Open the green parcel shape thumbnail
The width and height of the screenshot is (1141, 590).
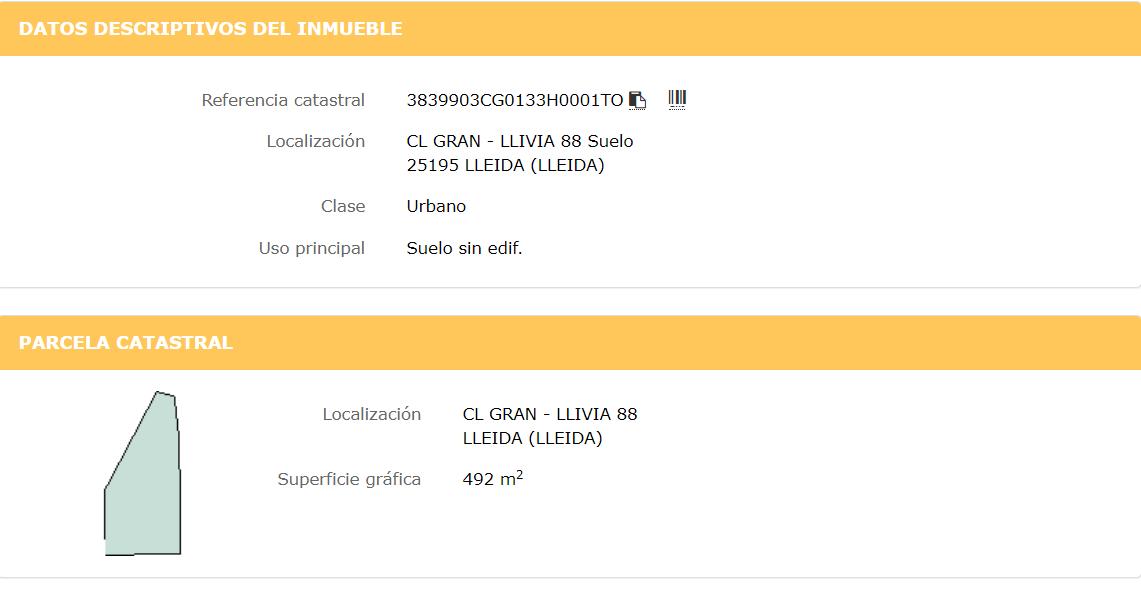143,474
